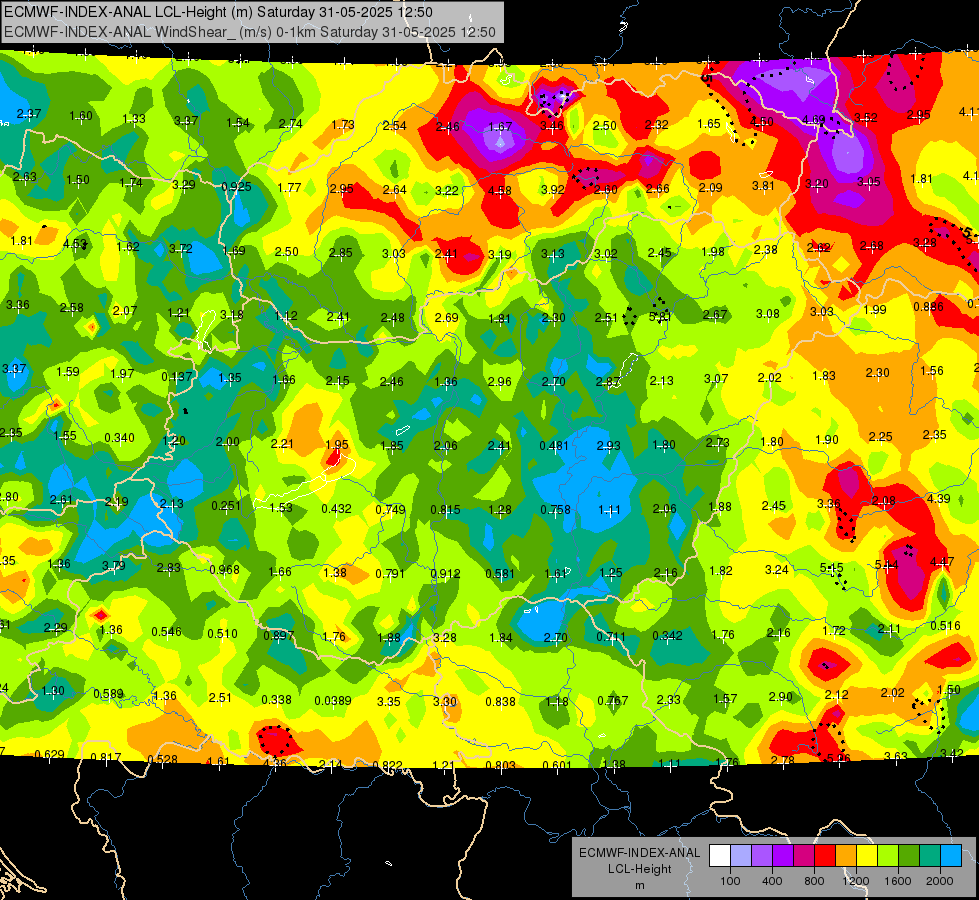This screenshot has height=900, width=979.
Task: Click the orange legend swatch
Action: coord(846,856)
